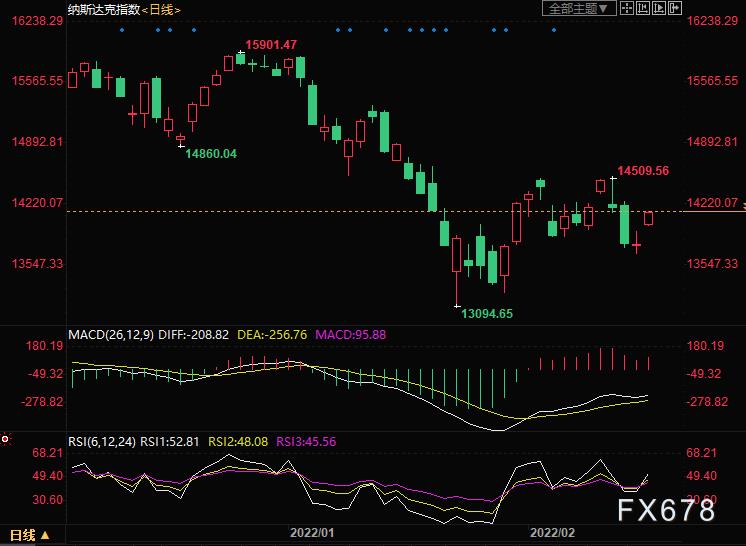Click the 2022/02 date axis label
This screenshot has width=746, height=546.
pyautogui.click(x=553, y=533)
